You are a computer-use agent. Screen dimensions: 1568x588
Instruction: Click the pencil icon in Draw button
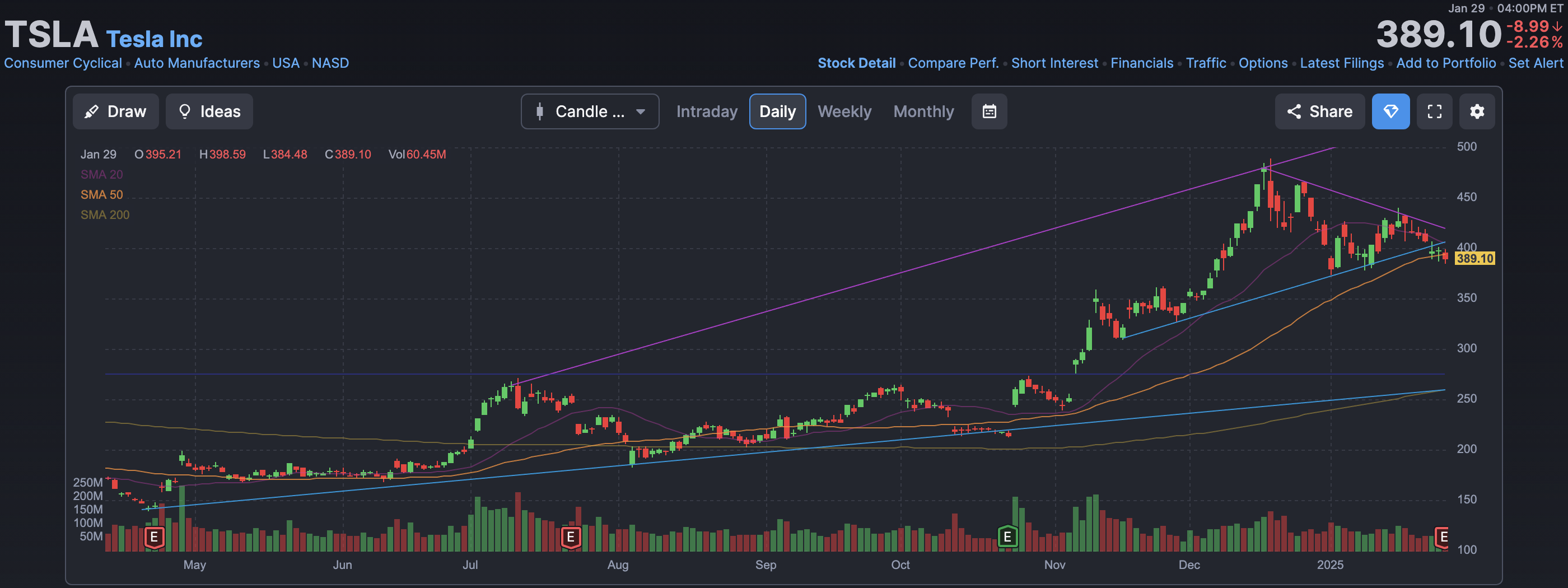click(91, 111)
